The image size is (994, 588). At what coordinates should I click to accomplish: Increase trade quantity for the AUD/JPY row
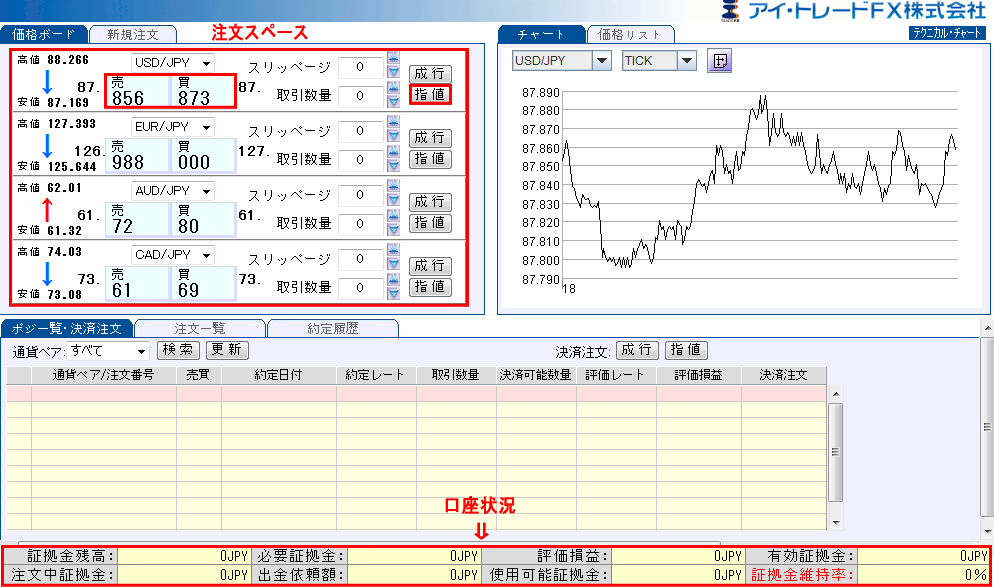coord(394,214)
